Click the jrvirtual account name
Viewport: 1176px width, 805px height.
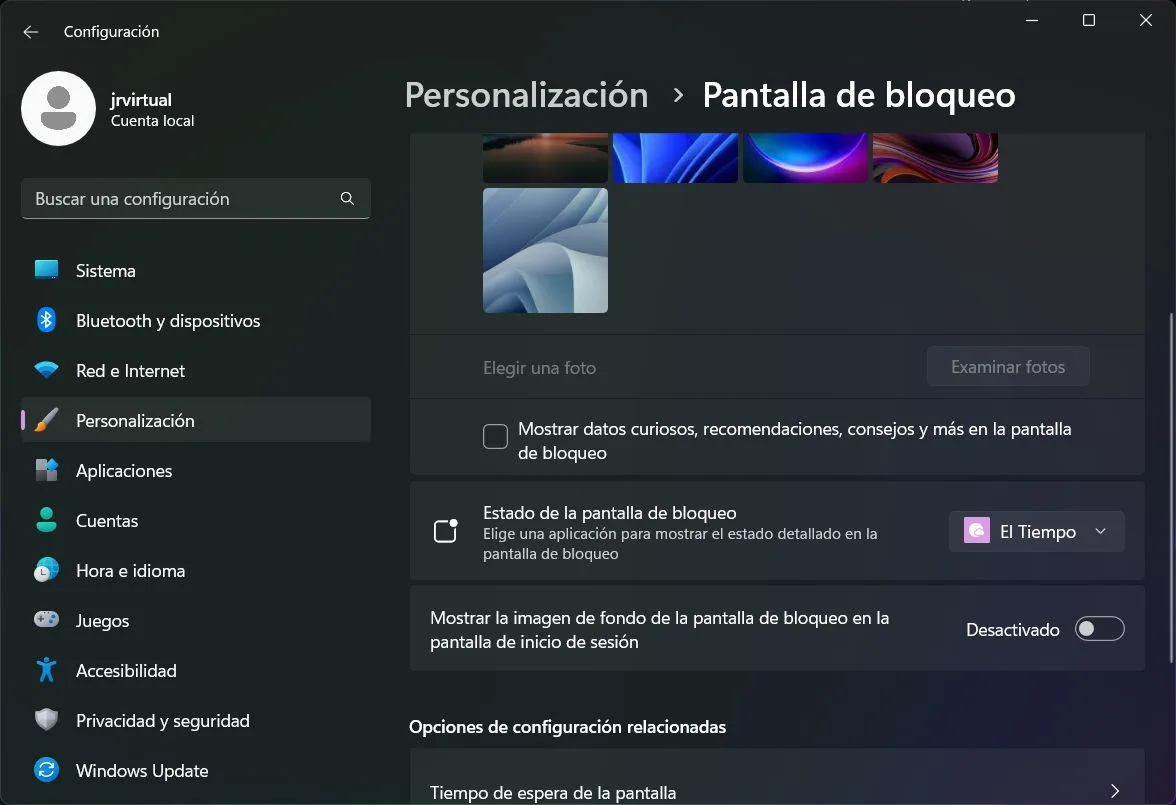tap(141, 100)
